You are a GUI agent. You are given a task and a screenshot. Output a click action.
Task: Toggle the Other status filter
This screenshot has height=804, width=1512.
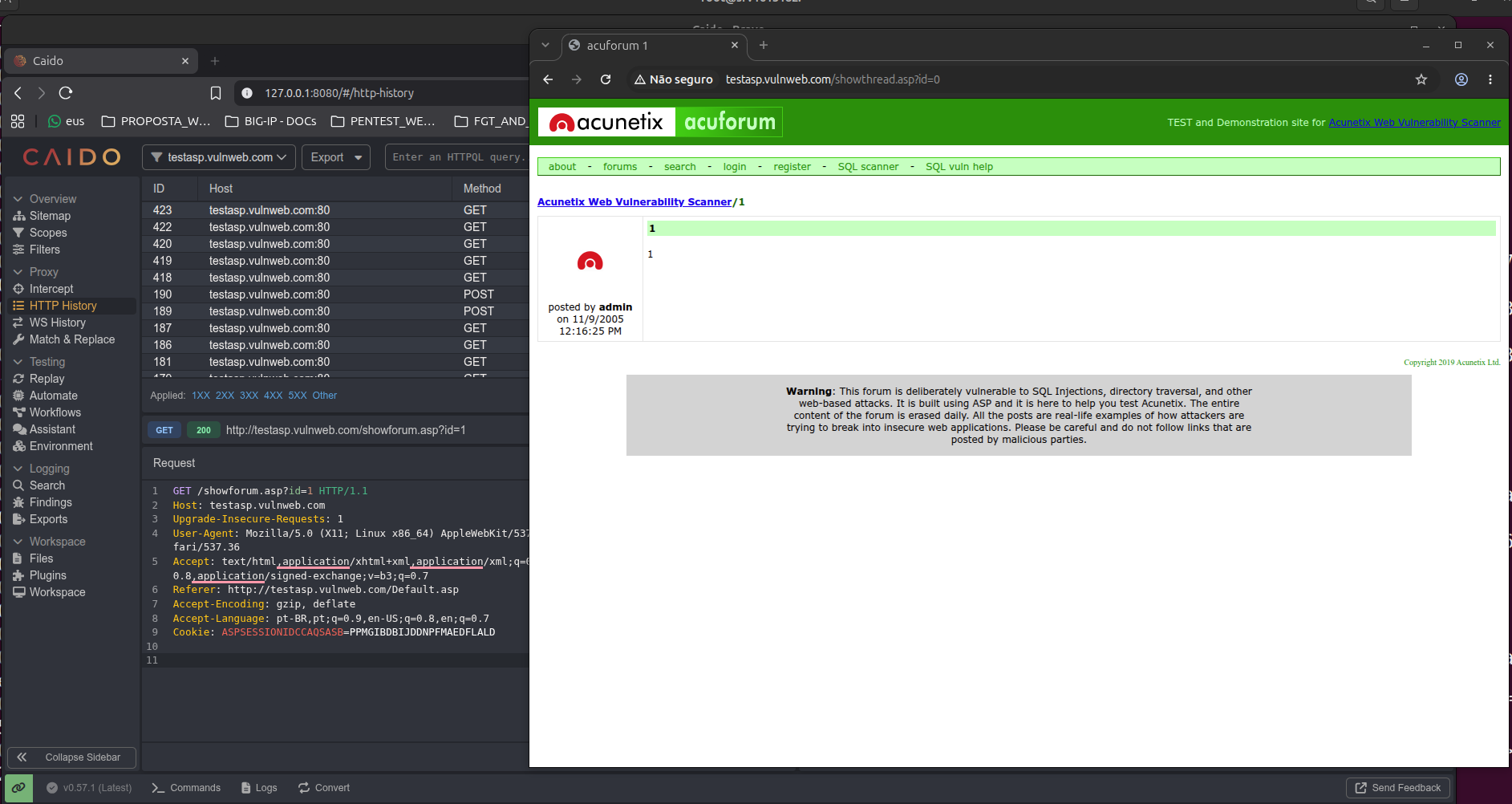click(325, 396)
